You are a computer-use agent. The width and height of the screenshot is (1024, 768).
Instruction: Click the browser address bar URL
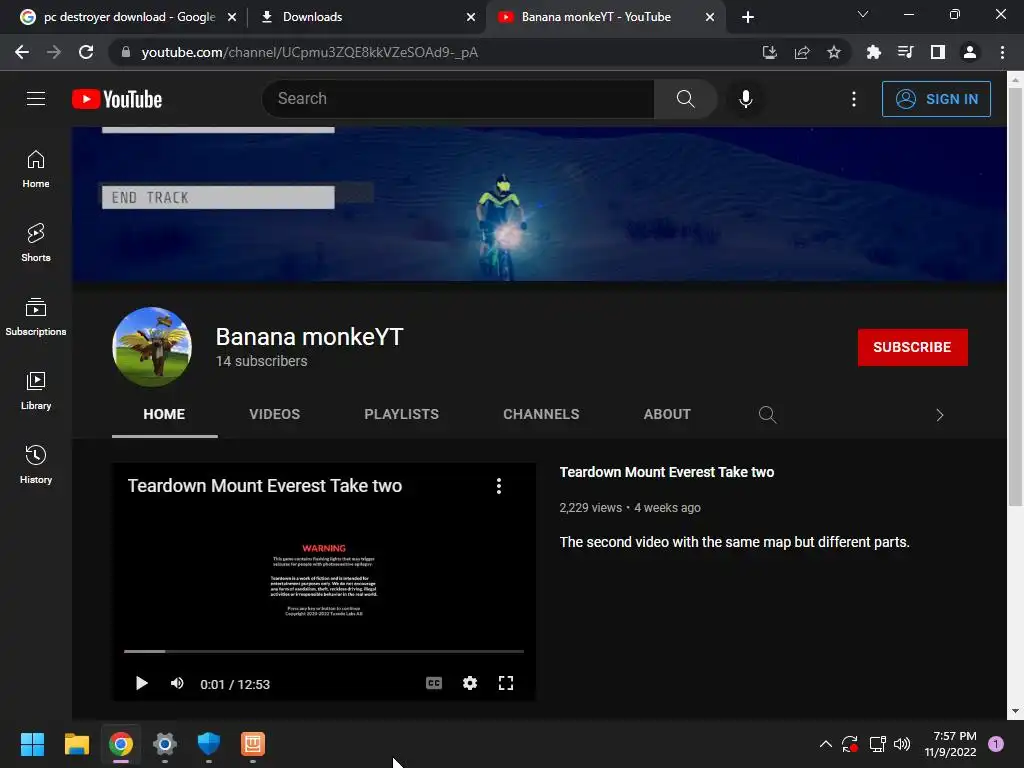(x=310, y=52)
